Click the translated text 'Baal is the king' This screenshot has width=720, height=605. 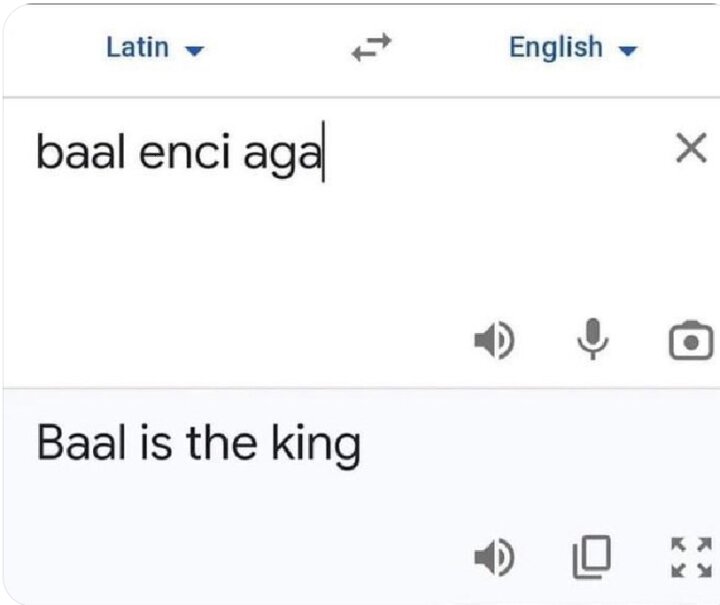tap(198, 443)
